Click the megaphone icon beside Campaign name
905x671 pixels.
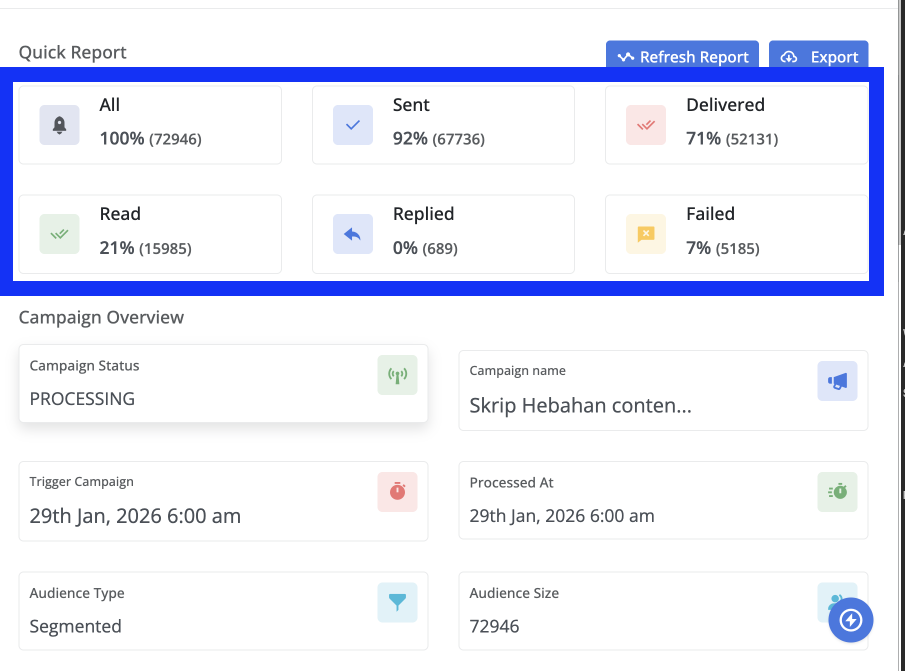[837, 381]
